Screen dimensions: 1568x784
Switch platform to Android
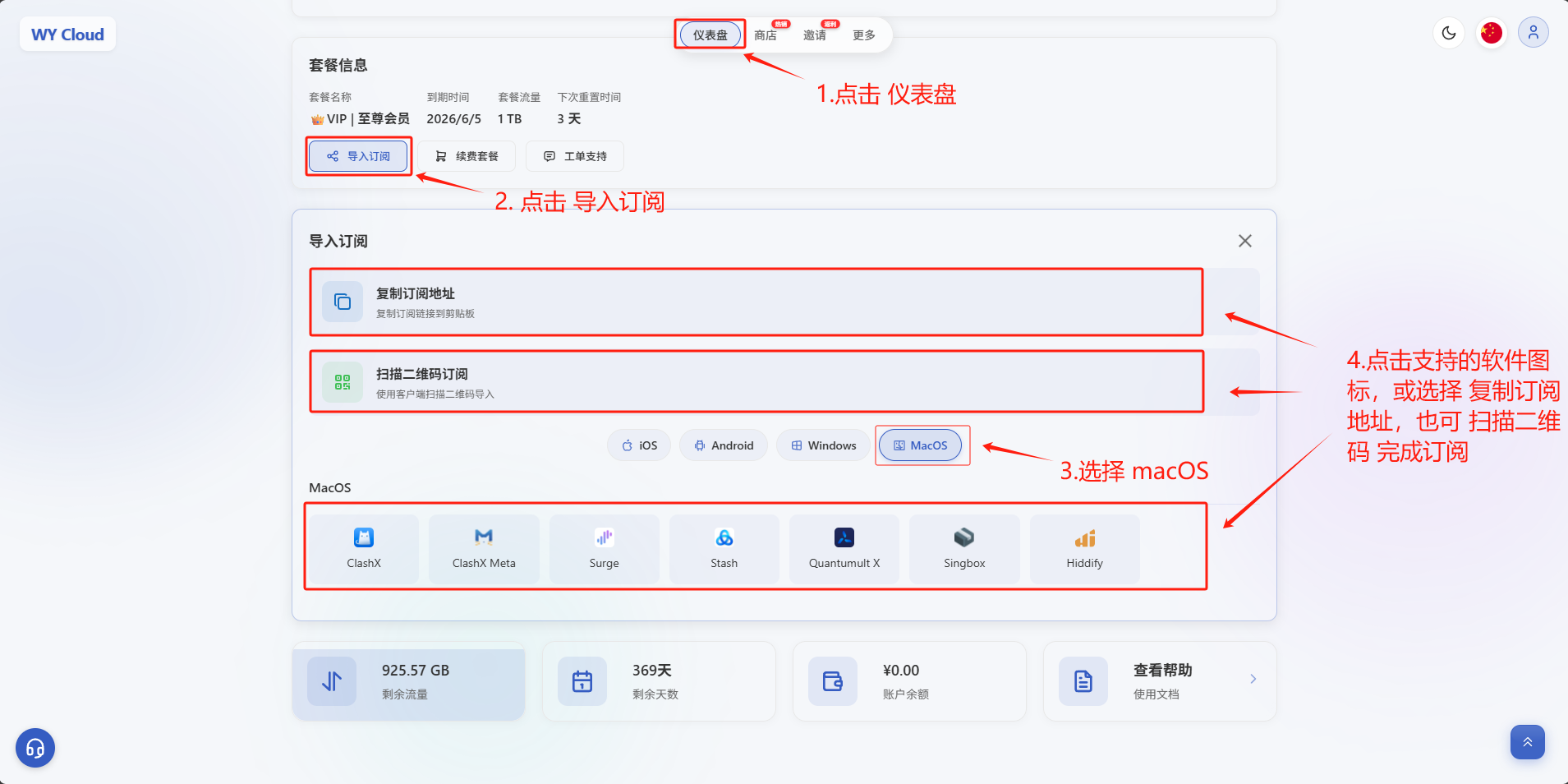coord(723,445)
